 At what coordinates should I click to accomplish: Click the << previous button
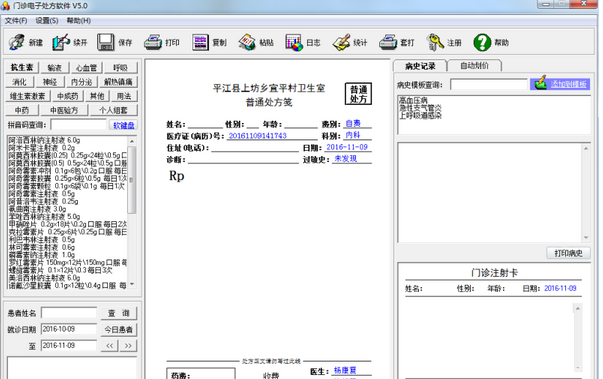click(110, 346)
